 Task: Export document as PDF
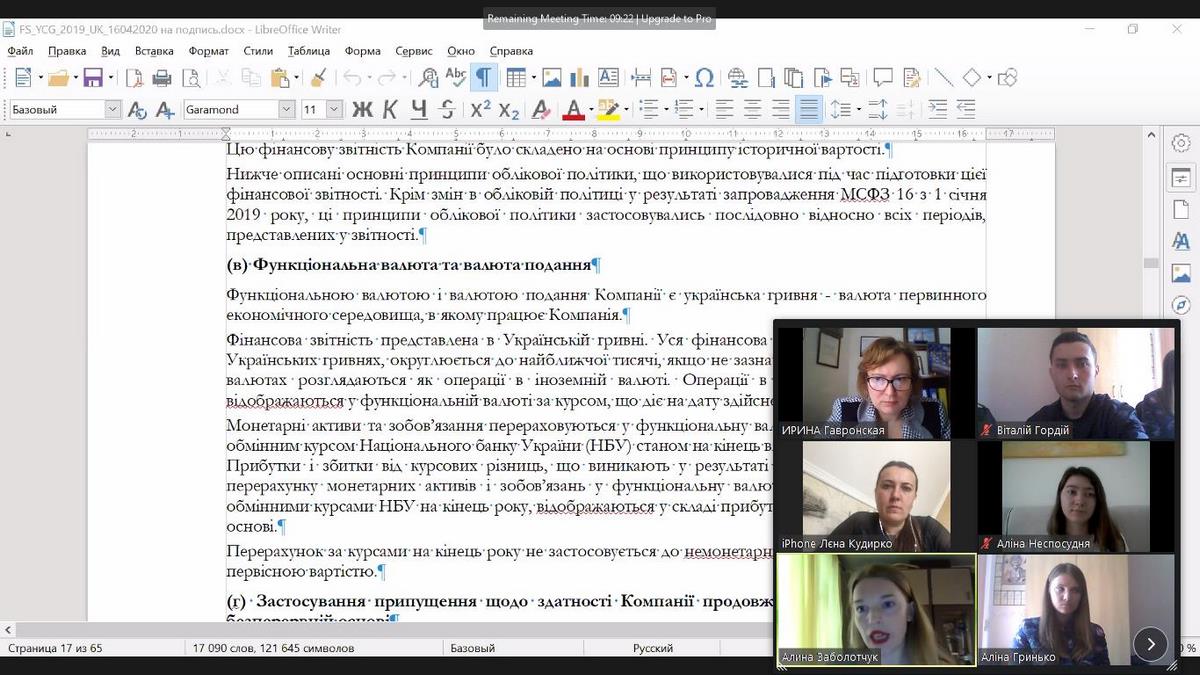point(134,78)
